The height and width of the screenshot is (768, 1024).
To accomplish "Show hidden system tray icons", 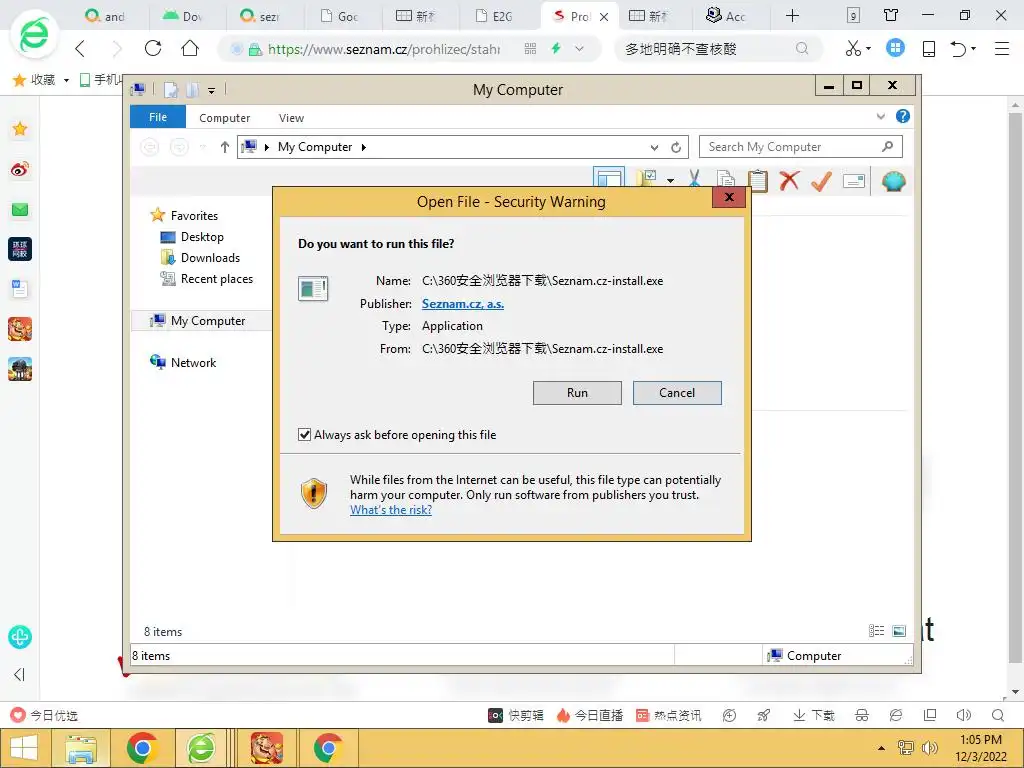I will tap(881, 748).
